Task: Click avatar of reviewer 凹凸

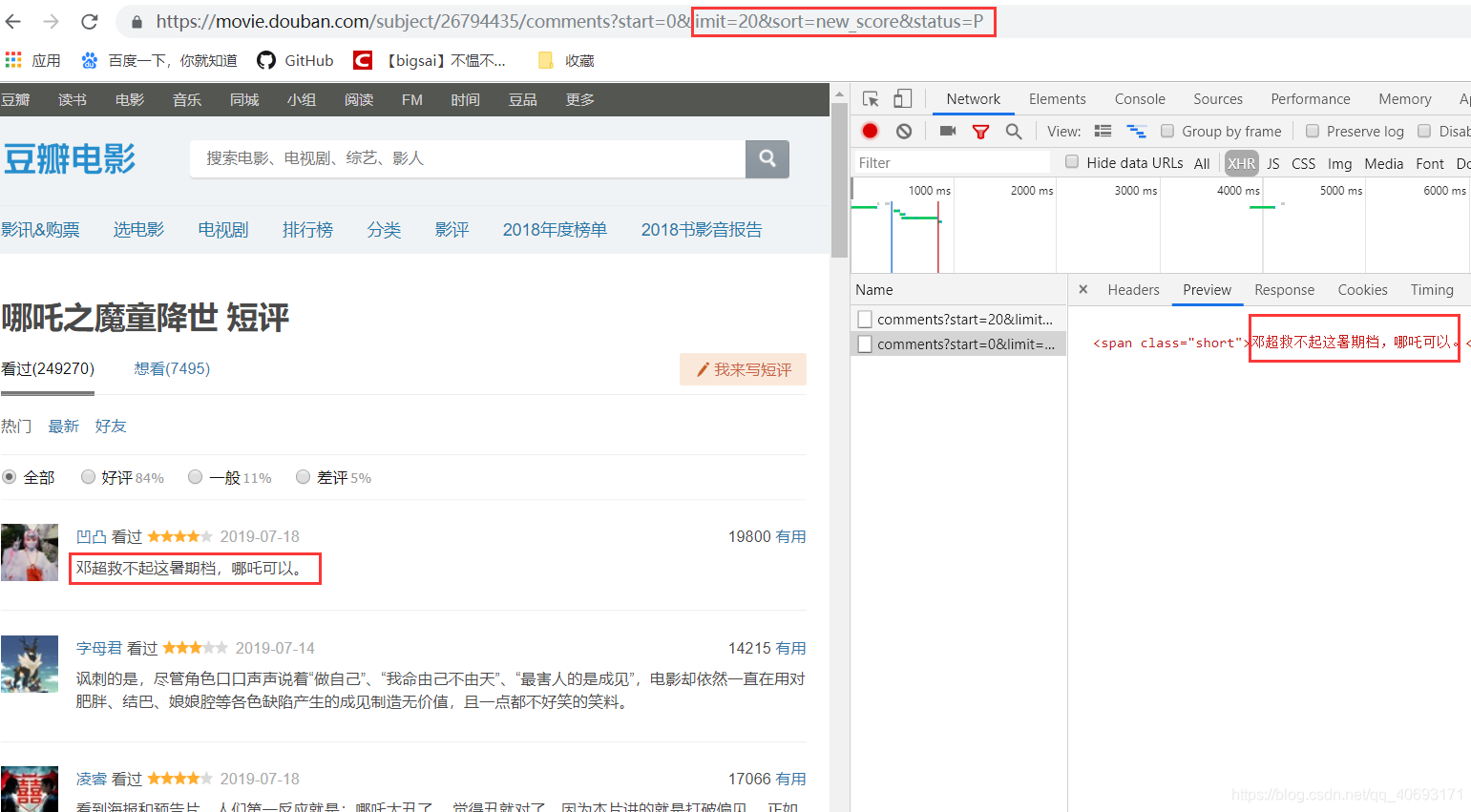Action: click(30, 552)
